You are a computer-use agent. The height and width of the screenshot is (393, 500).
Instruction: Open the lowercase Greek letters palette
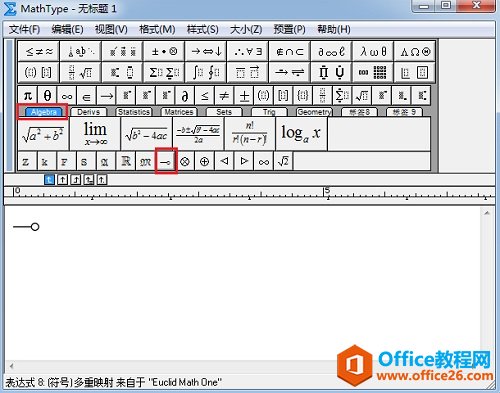click(373, 51)
